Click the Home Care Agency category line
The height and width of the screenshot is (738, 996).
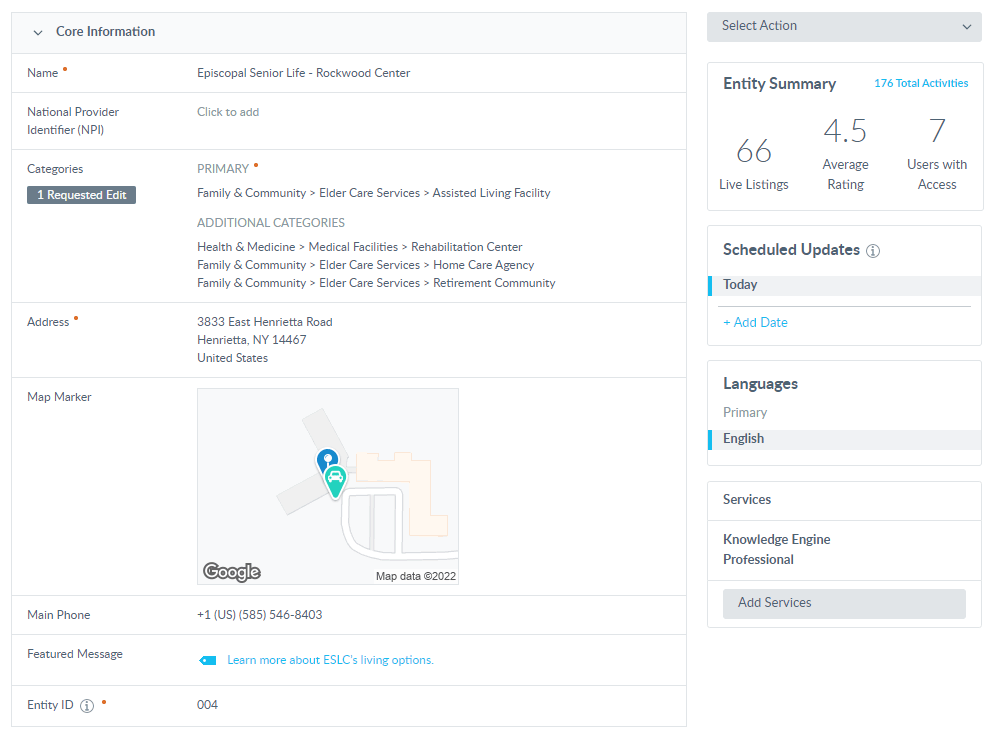pos(365,265)
